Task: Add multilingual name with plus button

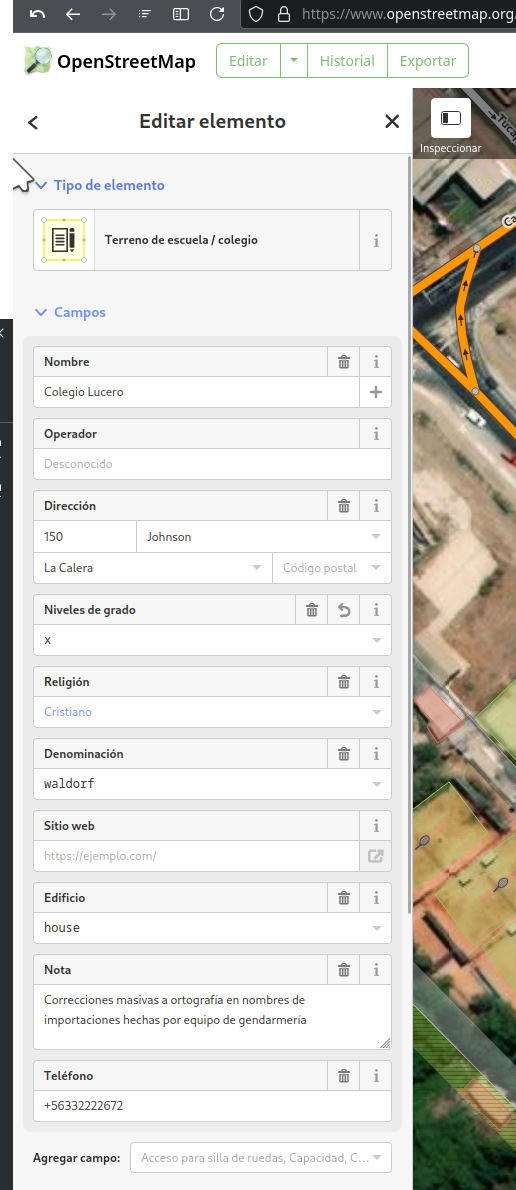Action: (376, 392)
